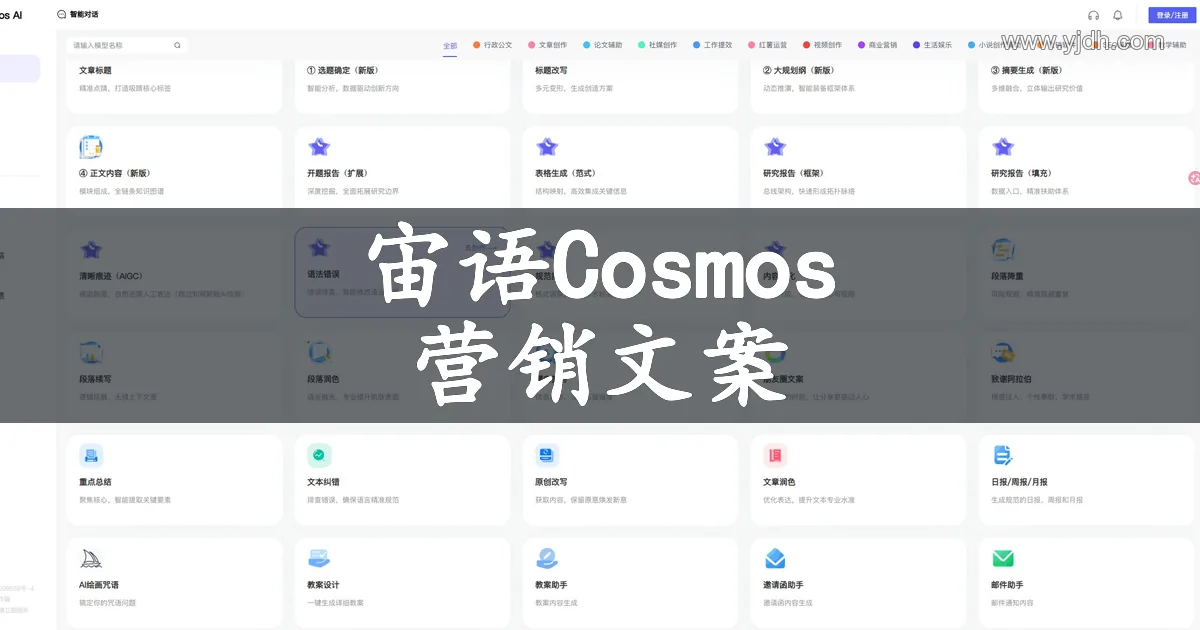This screenshot has height=630, width=1200.
Task: Open the 智能对话 chat icon in header
Action: click(62, 14)
